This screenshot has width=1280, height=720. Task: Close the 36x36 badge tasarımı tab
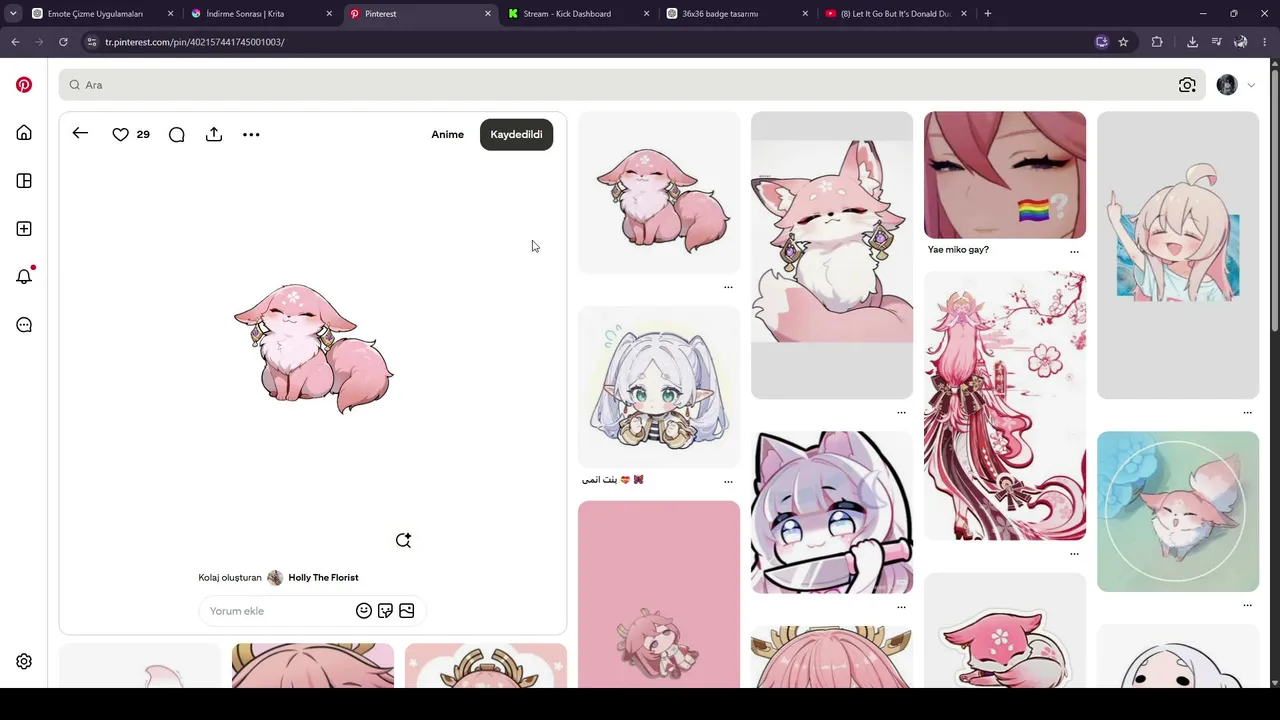(x=805, y=14)
